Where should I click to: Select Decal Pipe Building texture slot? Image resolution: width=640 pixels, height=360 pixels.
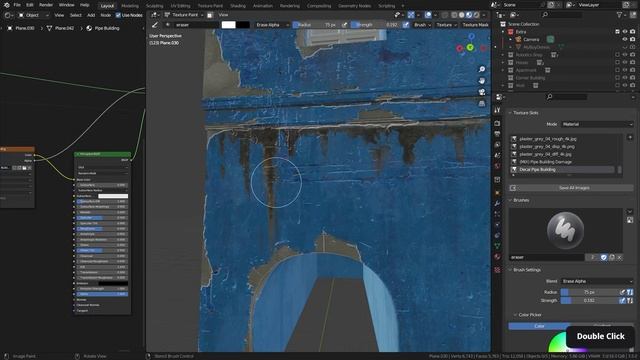click(x=563, y=169)
